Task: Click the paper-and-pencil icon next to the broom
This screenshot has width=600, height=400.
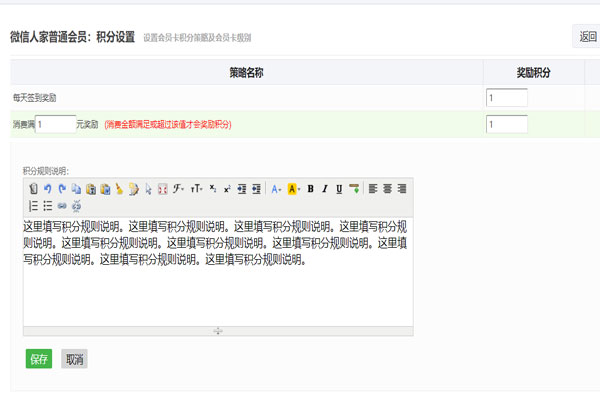Action: 134,189
